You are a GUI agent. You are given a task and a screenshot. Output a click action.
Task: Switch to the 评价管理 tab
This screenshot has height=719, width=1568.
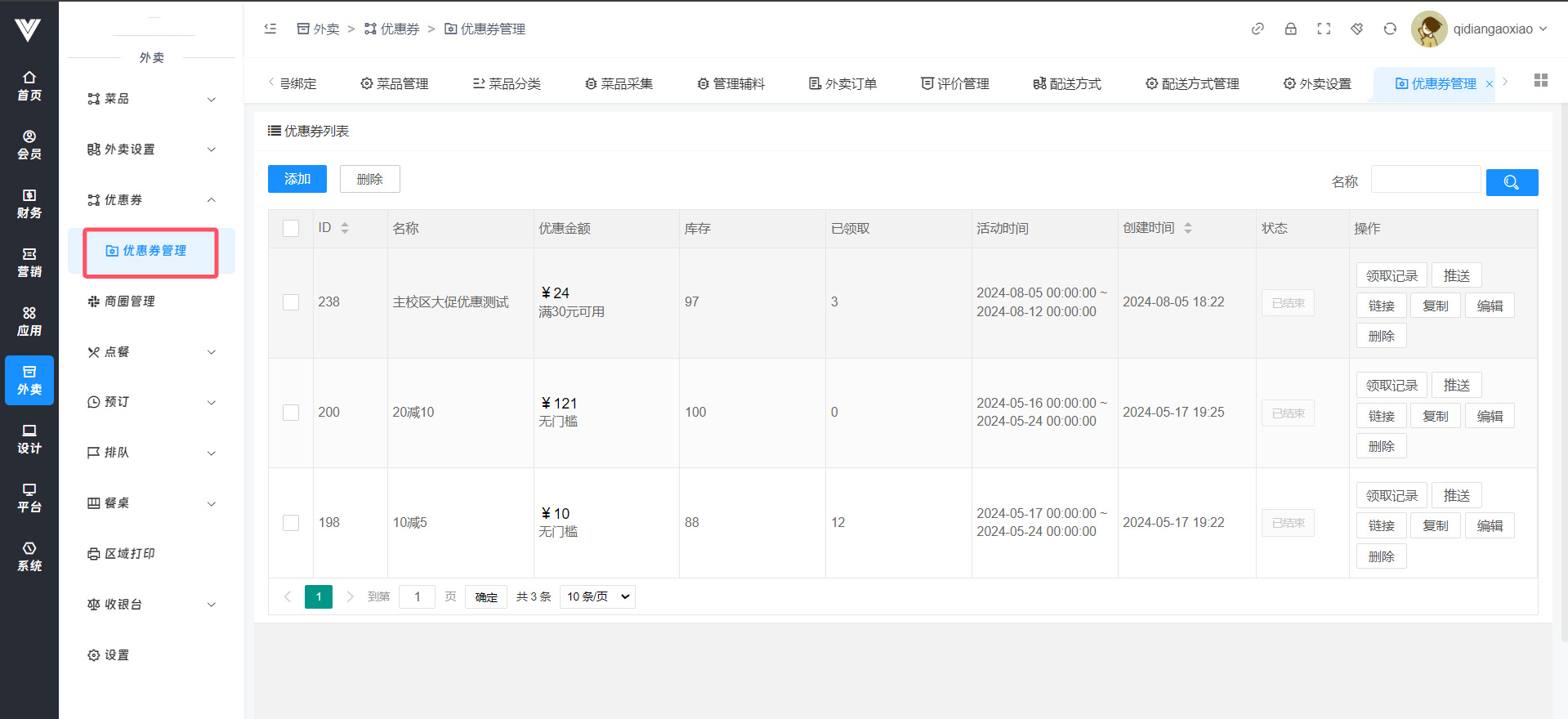954,83
